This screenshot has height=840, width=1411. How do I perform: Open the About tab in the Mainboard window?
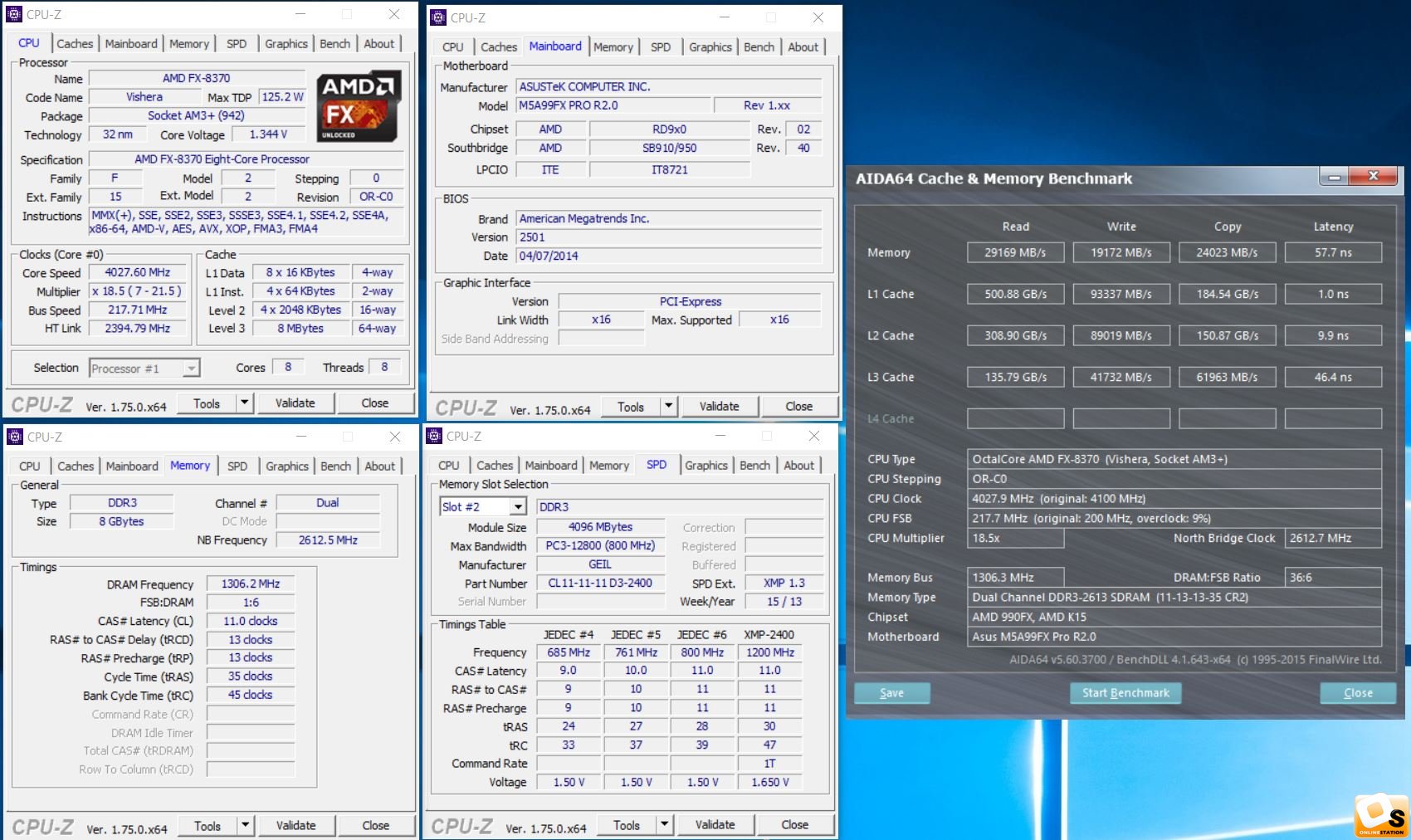803,47
